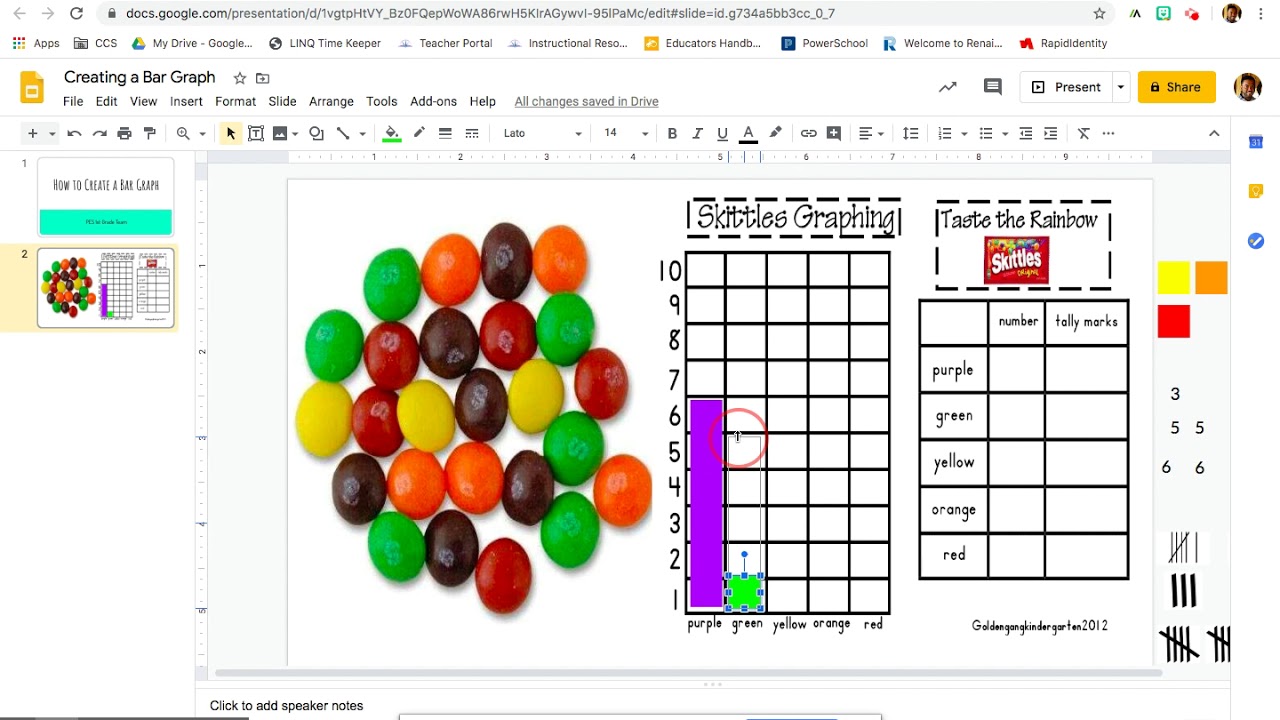Open All changes saved in Drive link
The image size is (1280, 720).
pos(586,101)
